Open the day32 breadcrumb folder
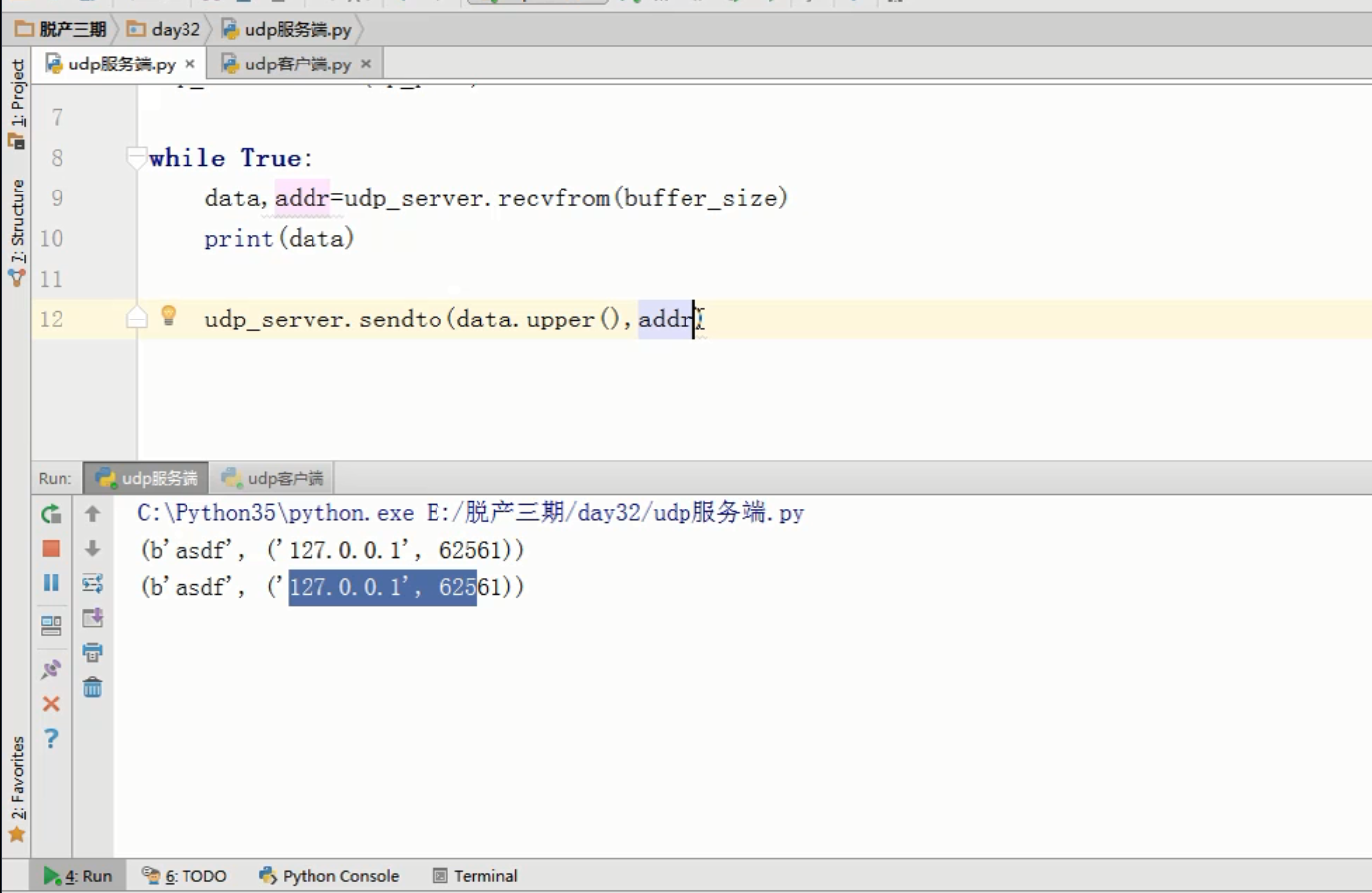Viewport: 1372px width, 893px height. tap(165, 29)
